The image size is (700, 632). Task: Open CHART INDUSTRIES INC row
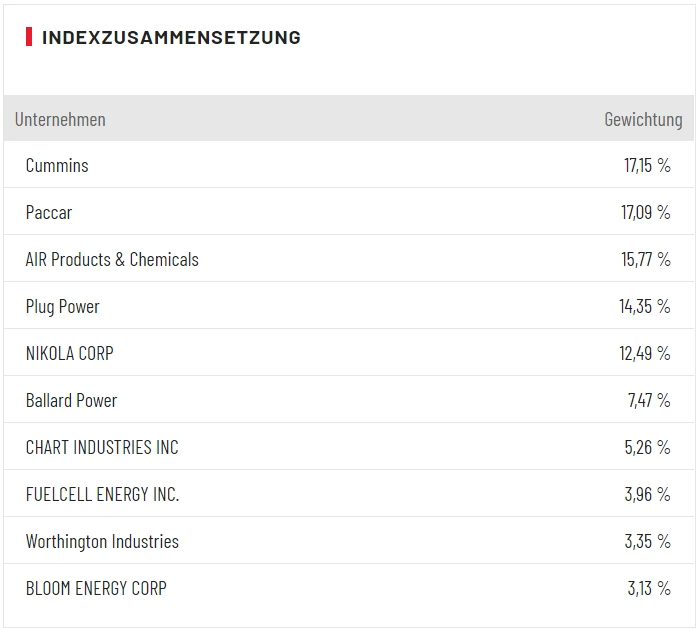(102, 447)
